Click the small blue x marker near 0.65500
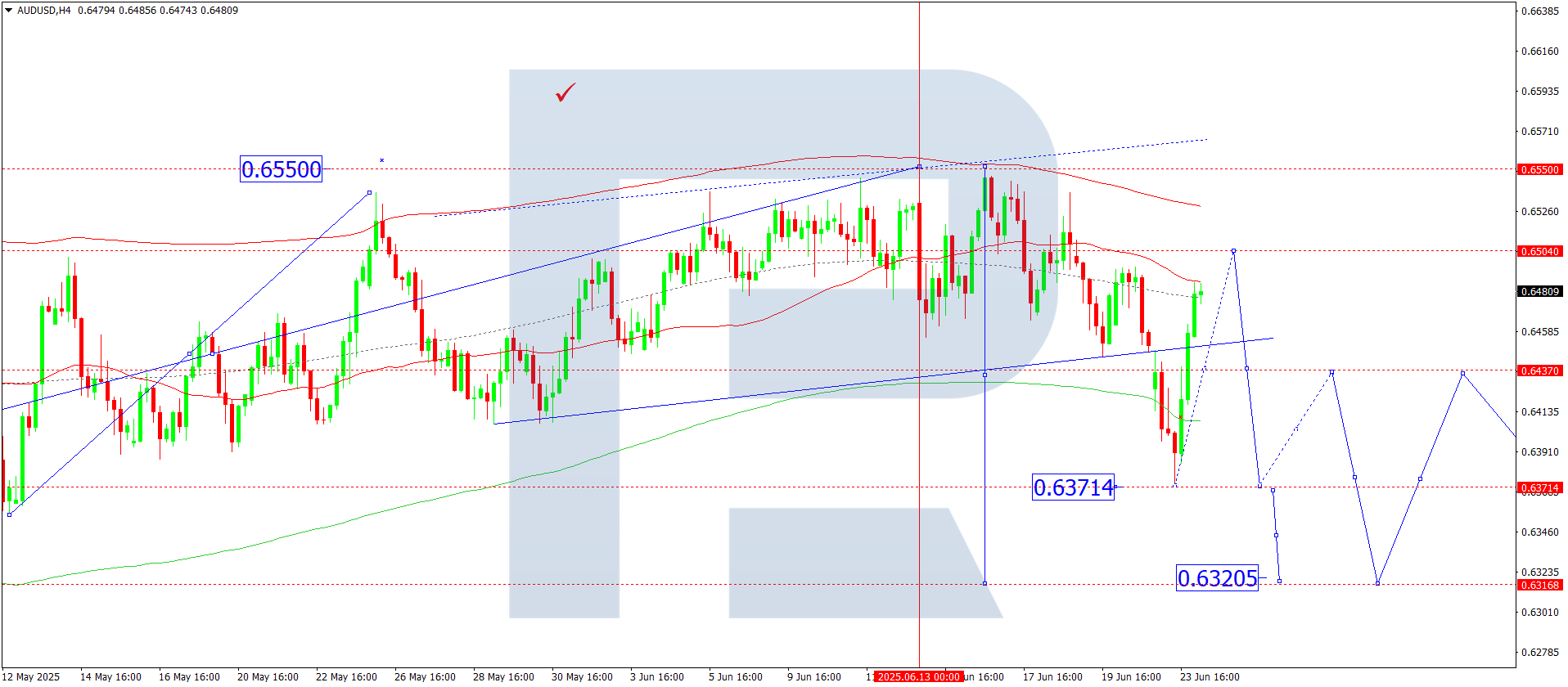Screen dimensions: 1568x687 (x=381, y=160)
